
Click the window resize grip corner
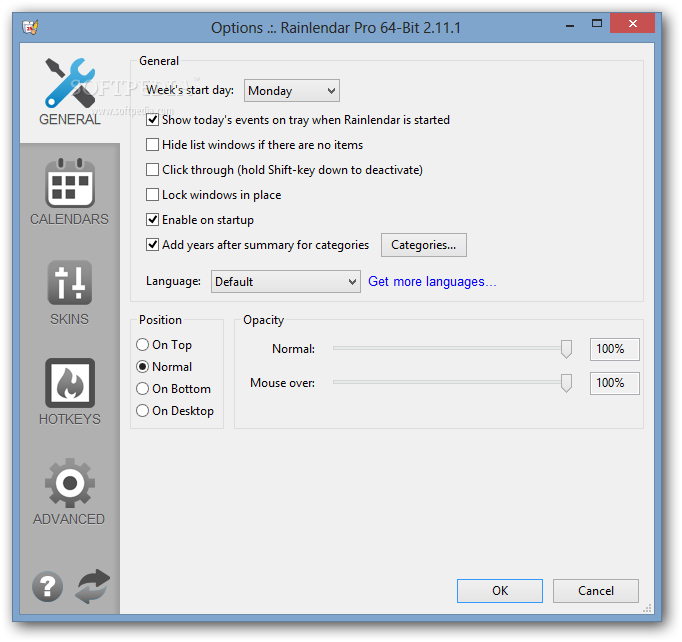point(648,608)
